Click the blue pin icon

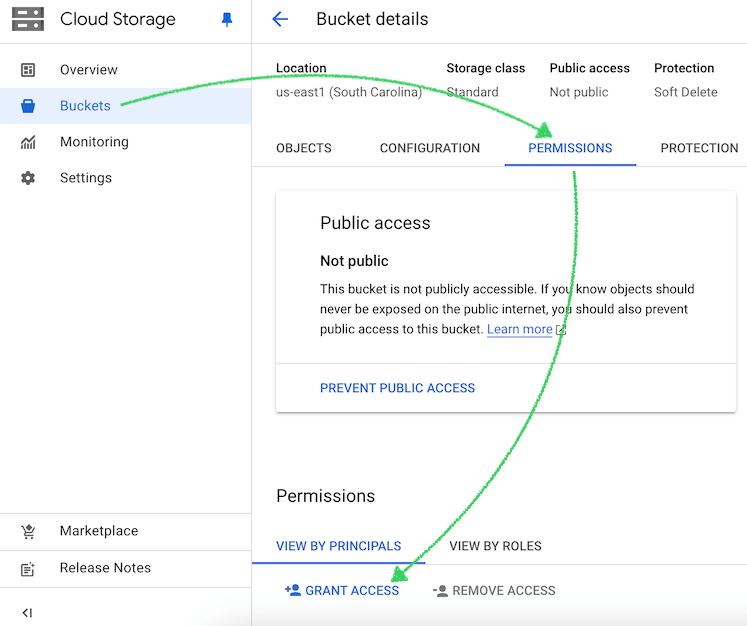(x=227, y=20)
